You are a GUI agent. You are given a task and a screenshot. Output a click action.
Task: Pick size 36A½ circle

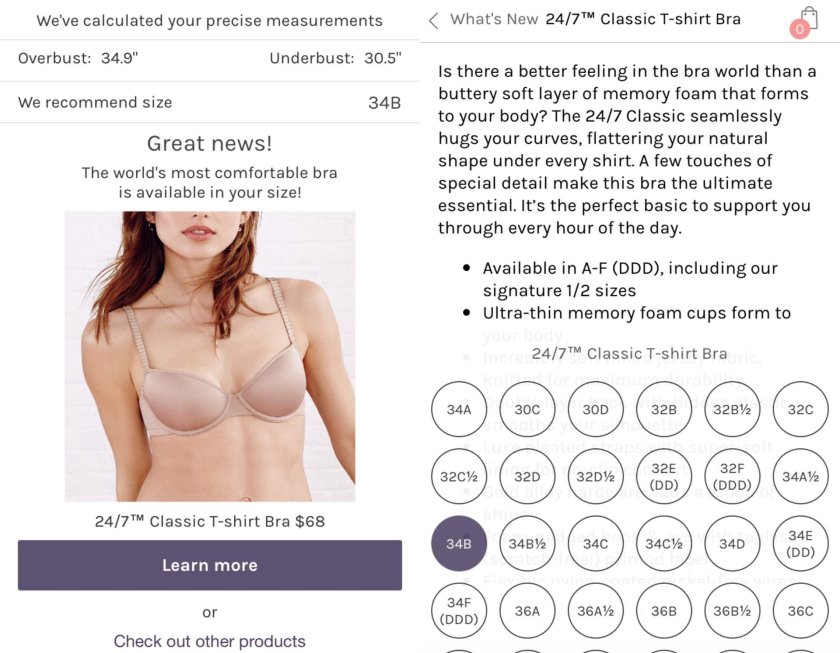[596, 611]
